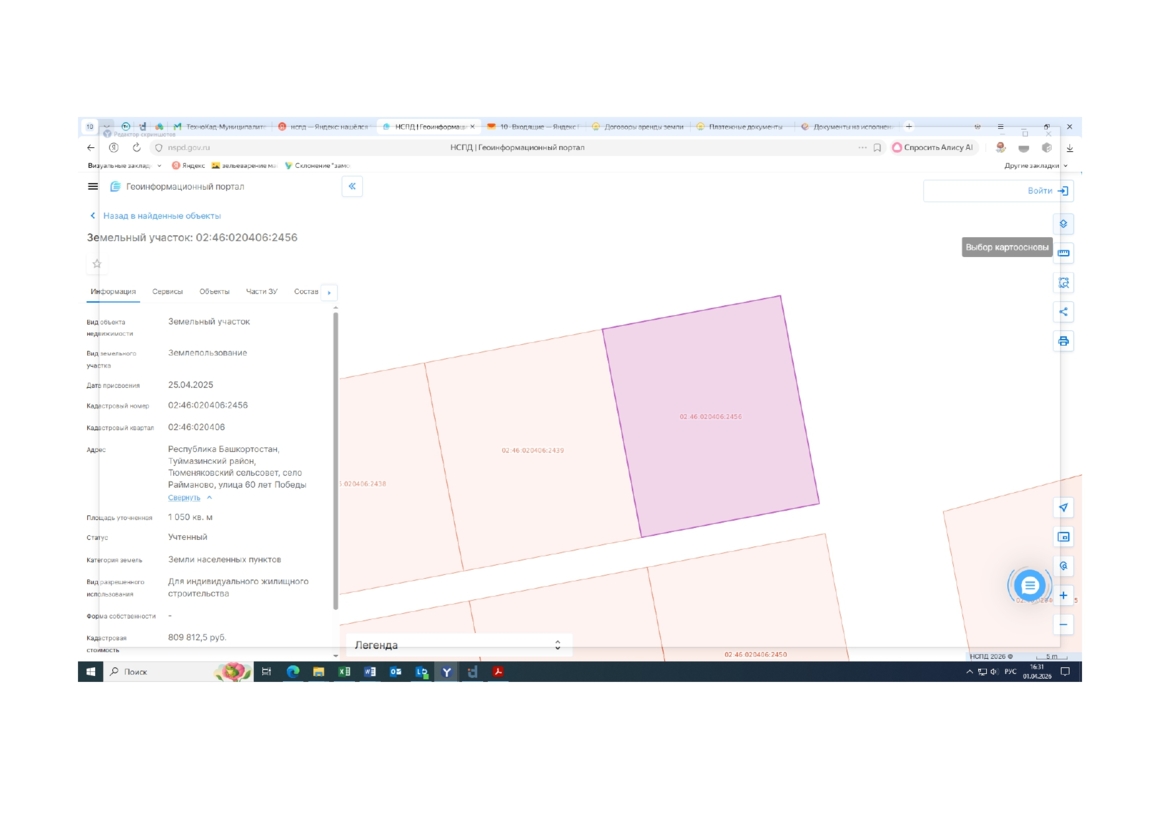Switch to the Сервисы tab
Screen dimensions: 1160x820
click(x=167, y=292)
